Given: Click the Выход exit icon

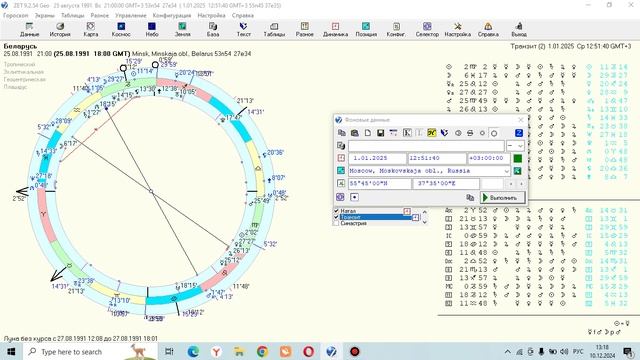Looking at the screenshot, I should [519, 29].
